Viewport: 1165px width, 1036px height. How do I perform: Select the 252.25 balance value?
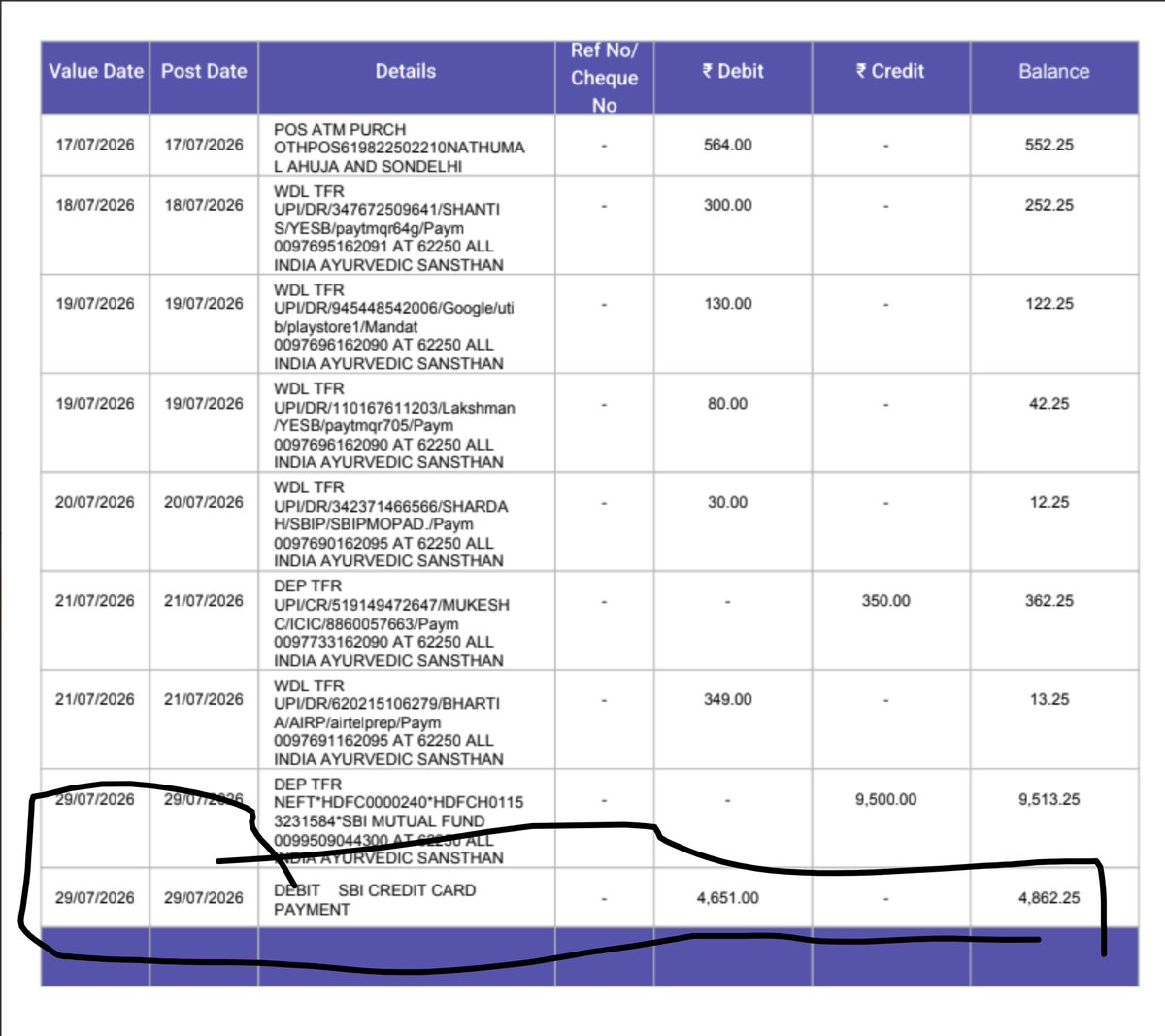(1049, 205)
